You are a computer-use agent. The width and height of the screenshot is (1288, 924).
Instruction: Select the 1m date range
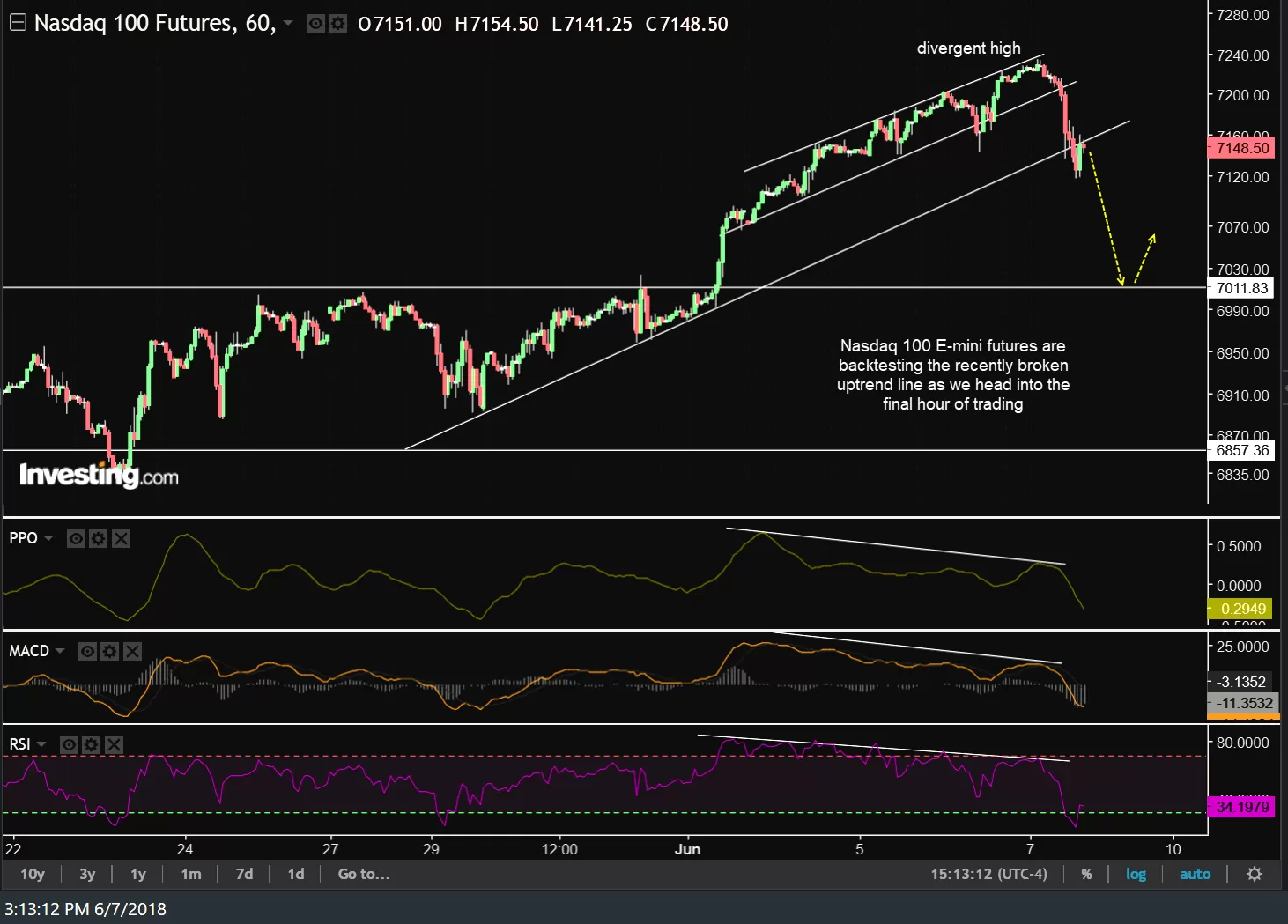coord(191,874)
